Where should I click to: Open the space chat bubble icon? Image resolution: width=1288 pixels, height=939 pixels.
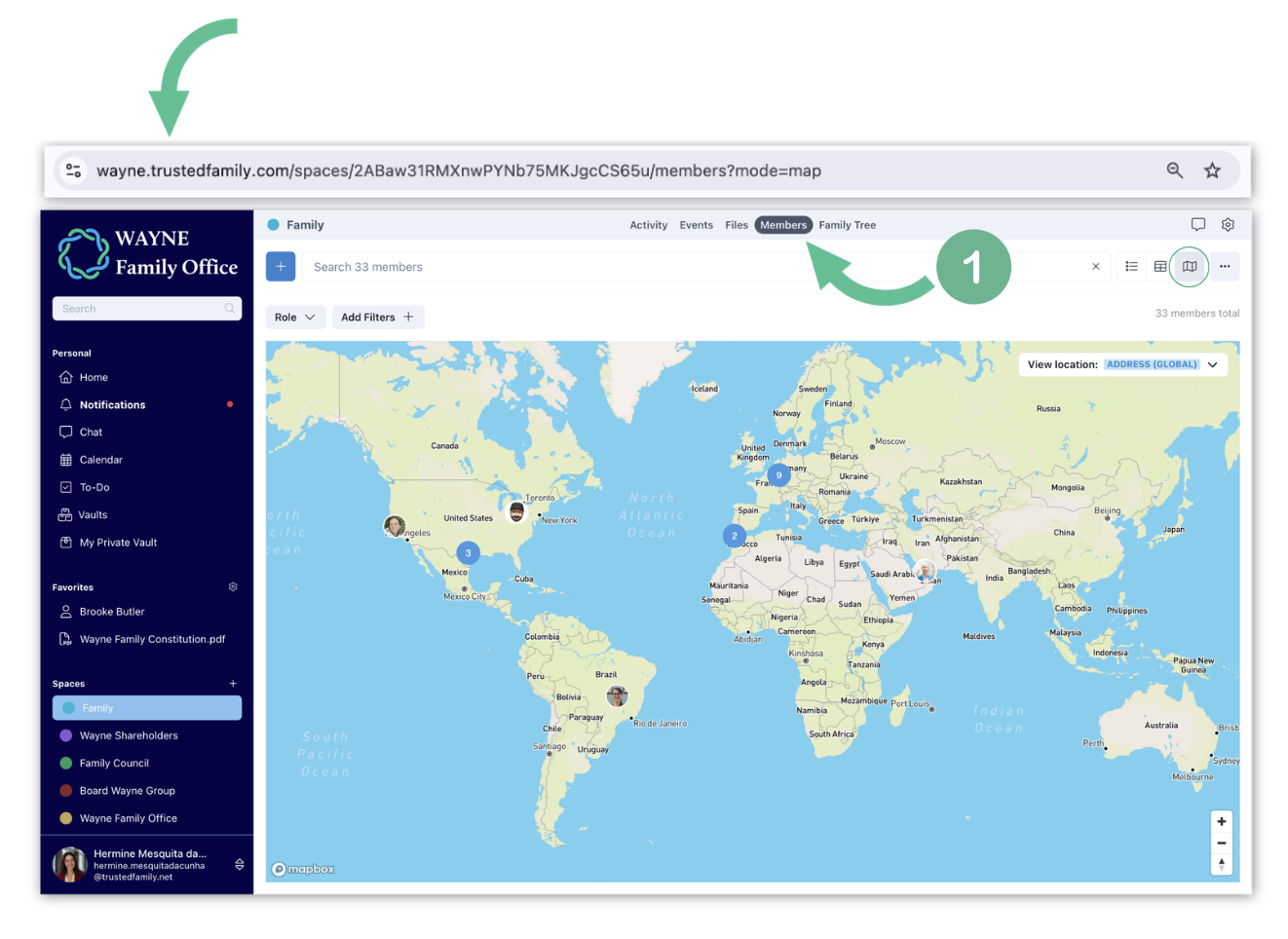(x=1198, y=225)
